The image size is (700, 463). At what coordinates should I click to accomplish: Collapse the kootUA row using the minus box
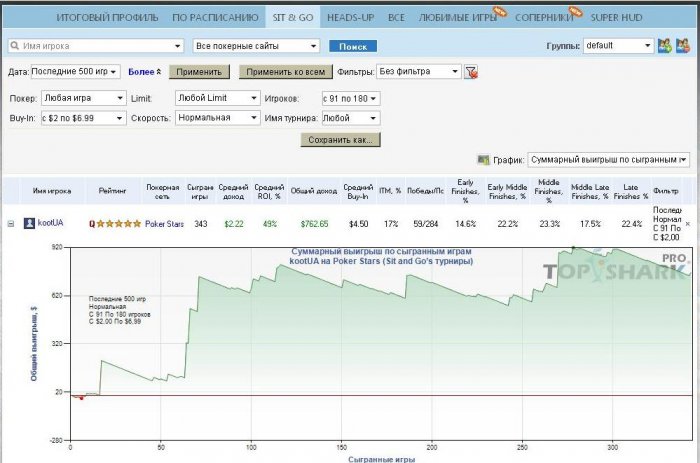[11, 224]
